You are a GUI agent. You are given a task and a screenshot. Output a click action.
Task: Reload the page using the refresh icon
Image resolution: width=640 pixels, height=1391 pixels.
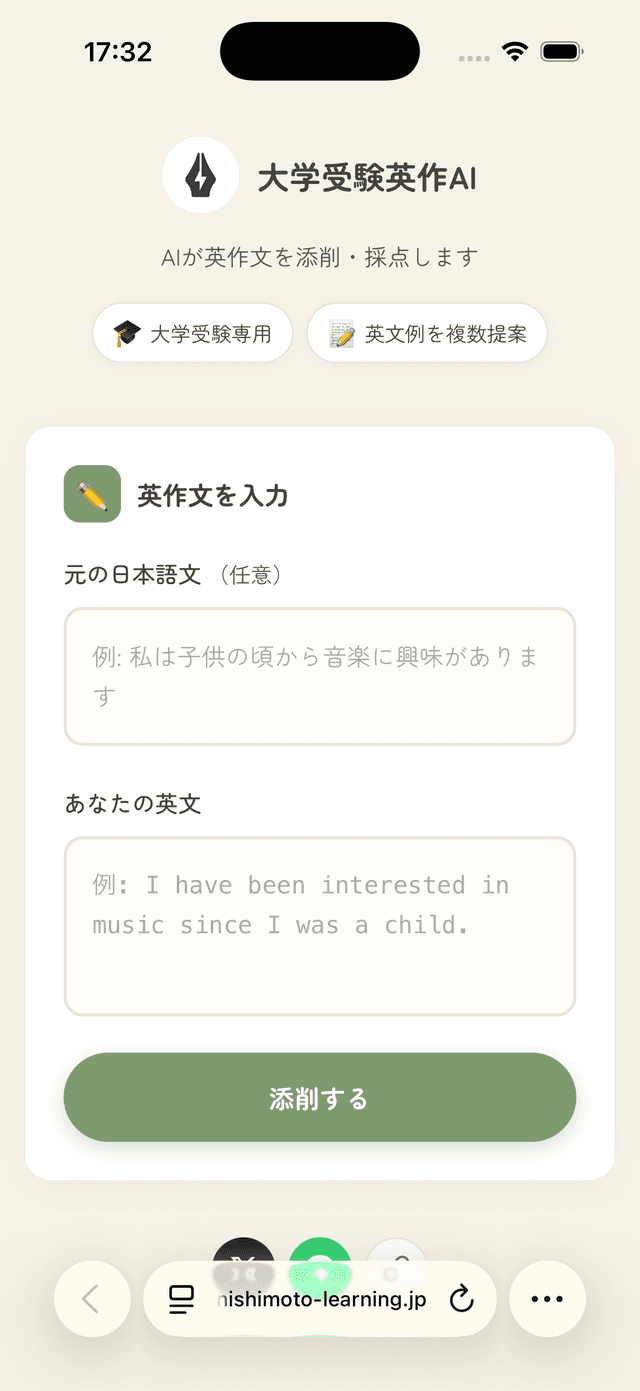(x=461, y=1298)
